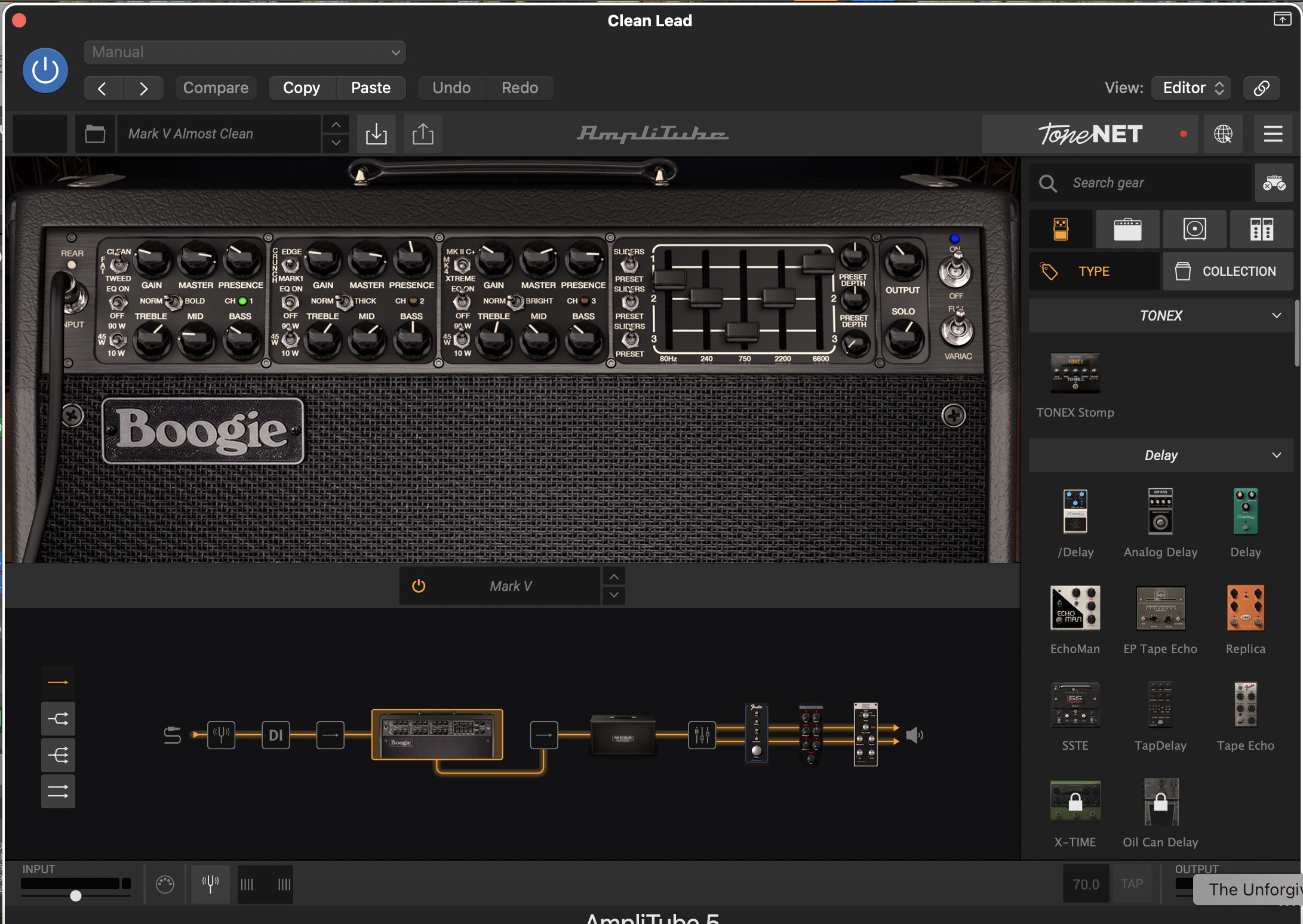This screenshot has width=1303, height=924.
Task: Switch to the COLLECTION tab
Action: click(x=1228, y=271)
